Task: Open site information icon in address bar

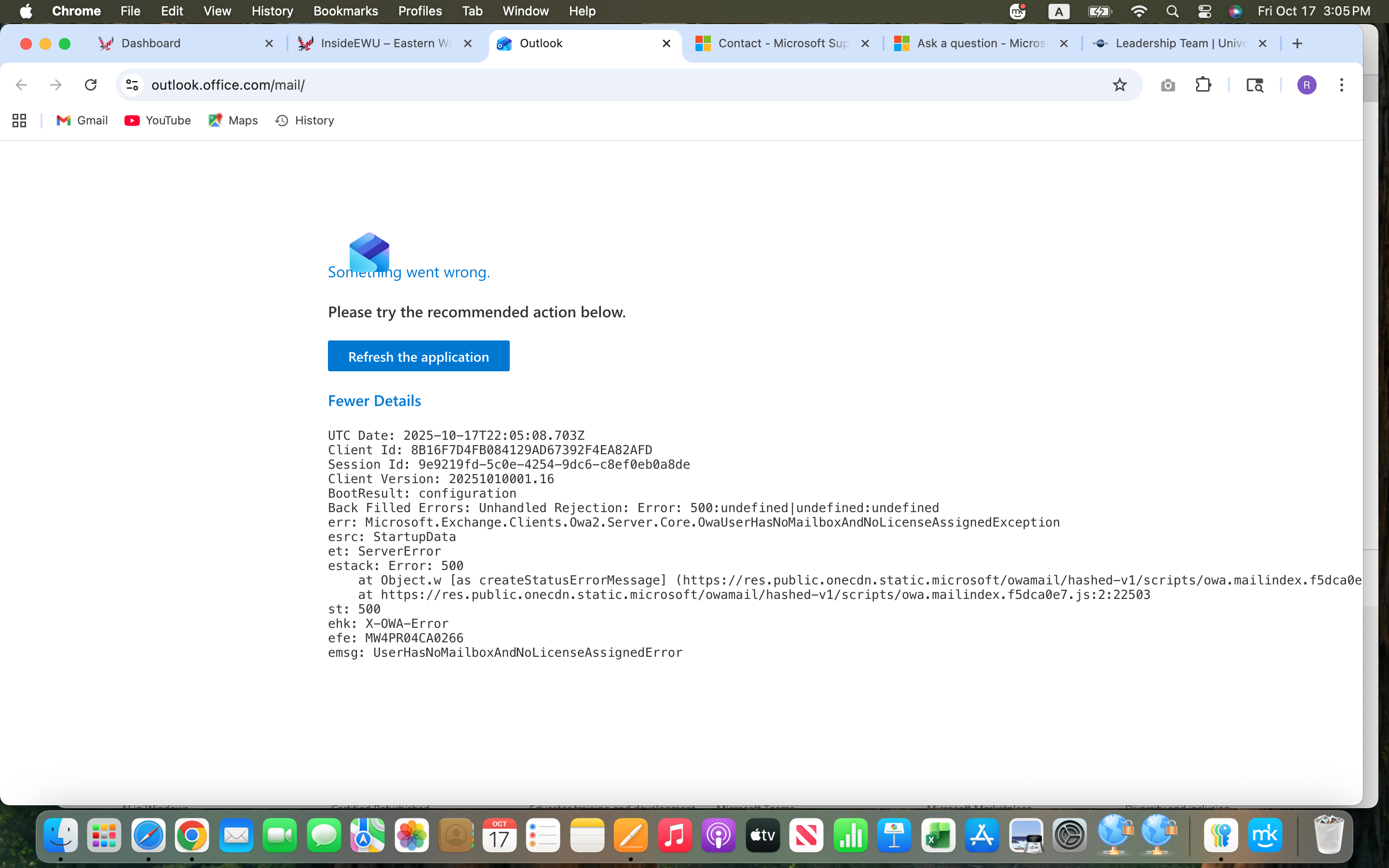Action: [x=132, y=85]
